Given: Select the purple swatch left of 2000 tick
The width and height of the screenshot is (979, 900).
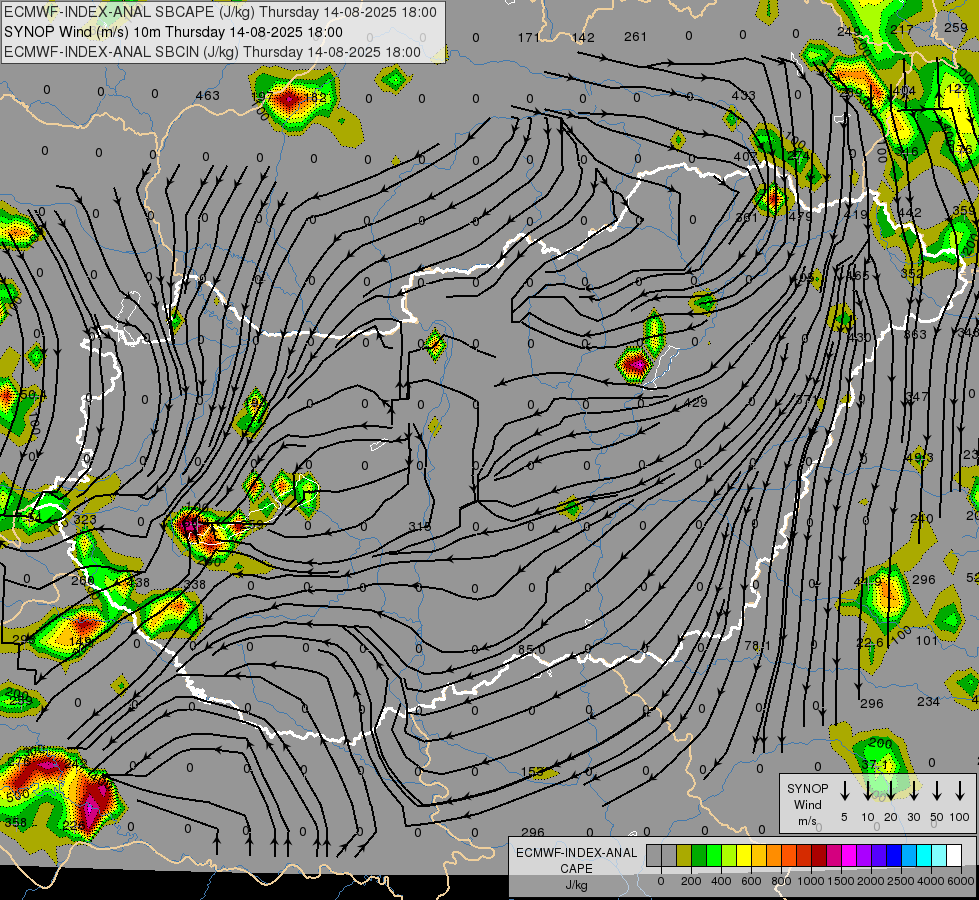Looking at the screenshot, I should (863, 855).
